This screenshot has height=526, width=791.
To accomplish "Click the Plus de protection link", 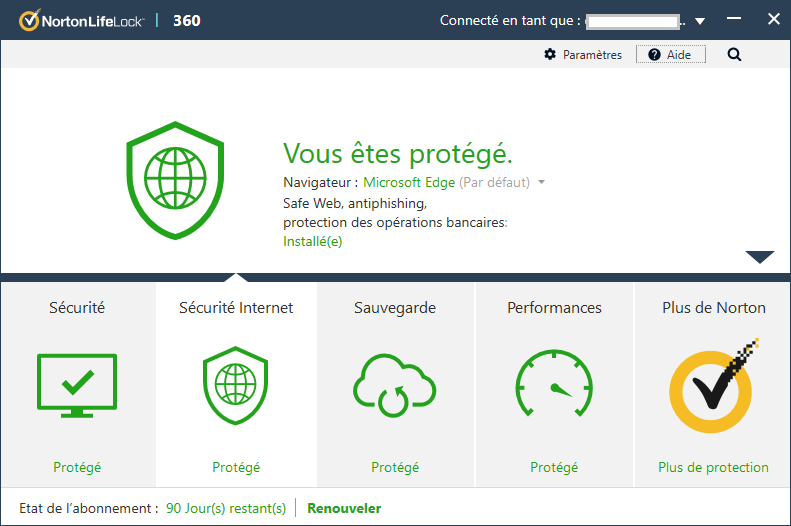I will pos(713,467).
